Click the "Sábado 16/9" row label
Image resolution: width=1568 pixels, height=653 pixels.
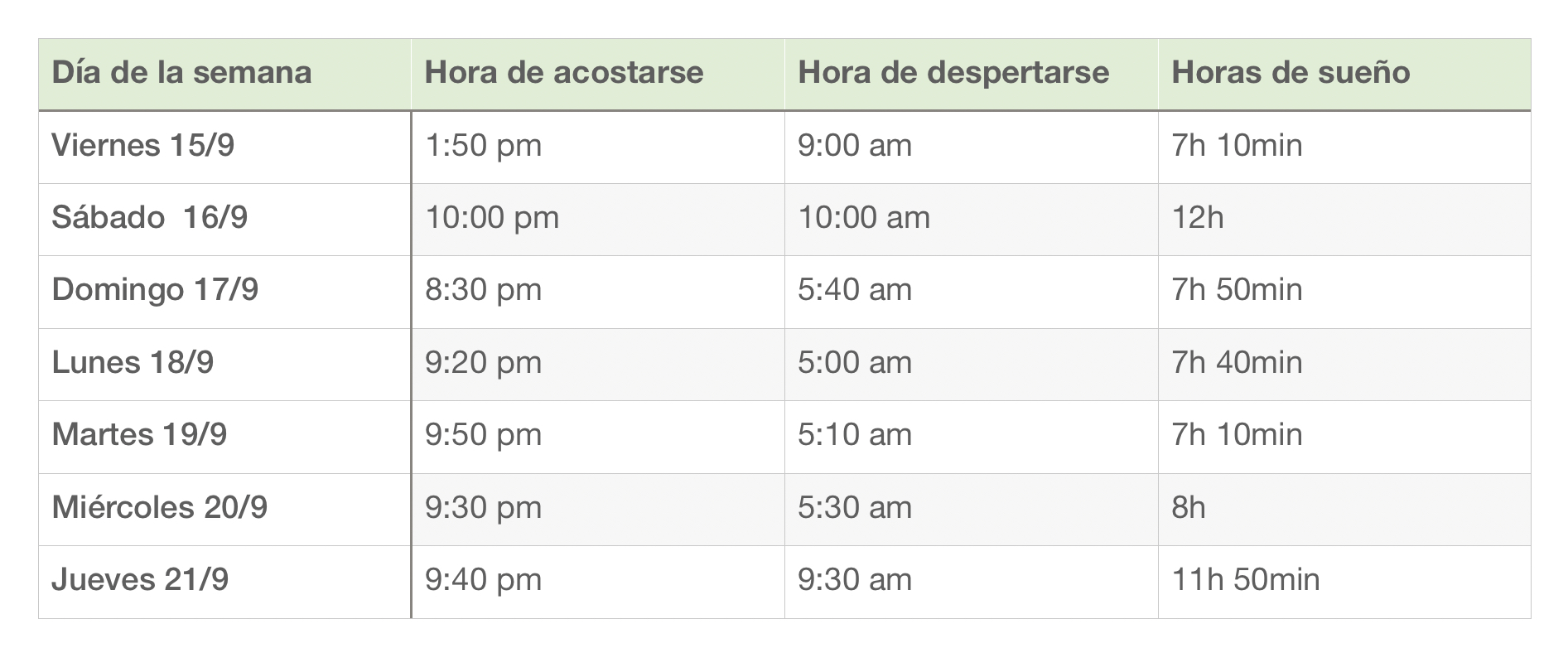tap(150, 218)
